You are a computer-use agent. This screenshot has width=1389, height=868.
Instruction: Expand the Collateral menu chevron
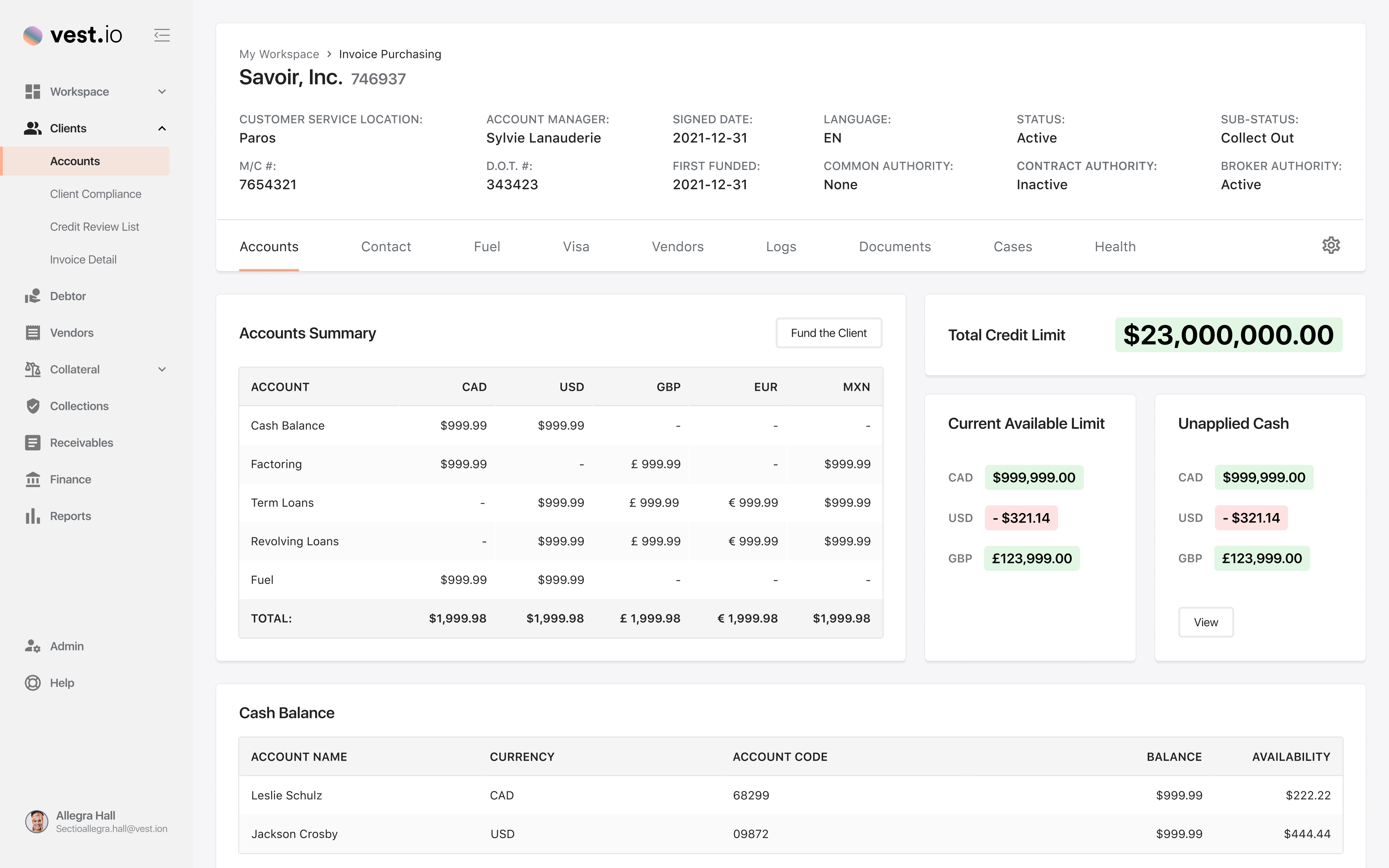162,370
